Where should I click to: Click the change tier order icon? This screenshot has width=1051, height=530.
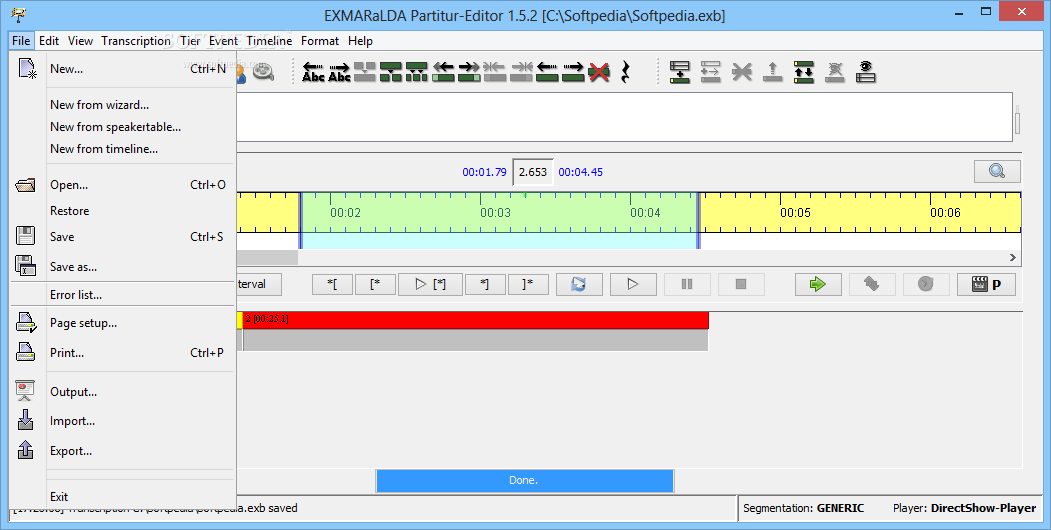[803, 72]
